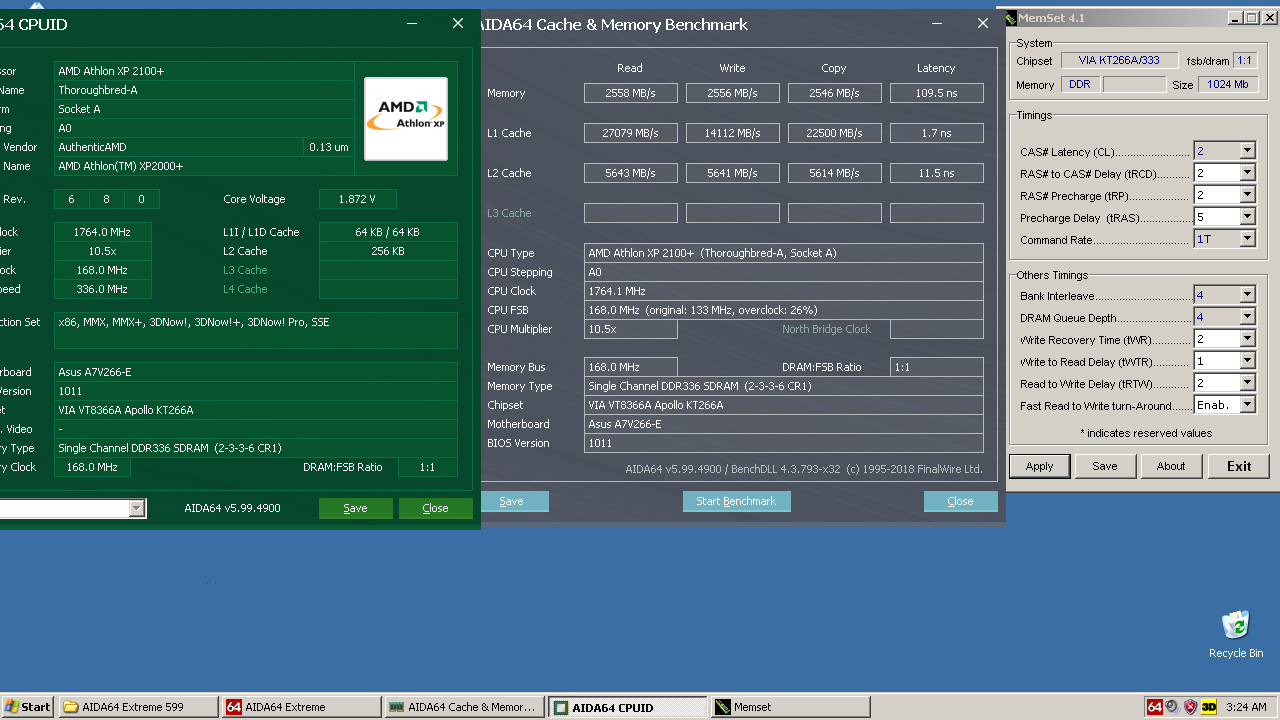The width and height of the screenshot is (1280, 720).
Task: Open Fast Read to Write turn-Around dropdown
Action: [x=1247, y=405]
